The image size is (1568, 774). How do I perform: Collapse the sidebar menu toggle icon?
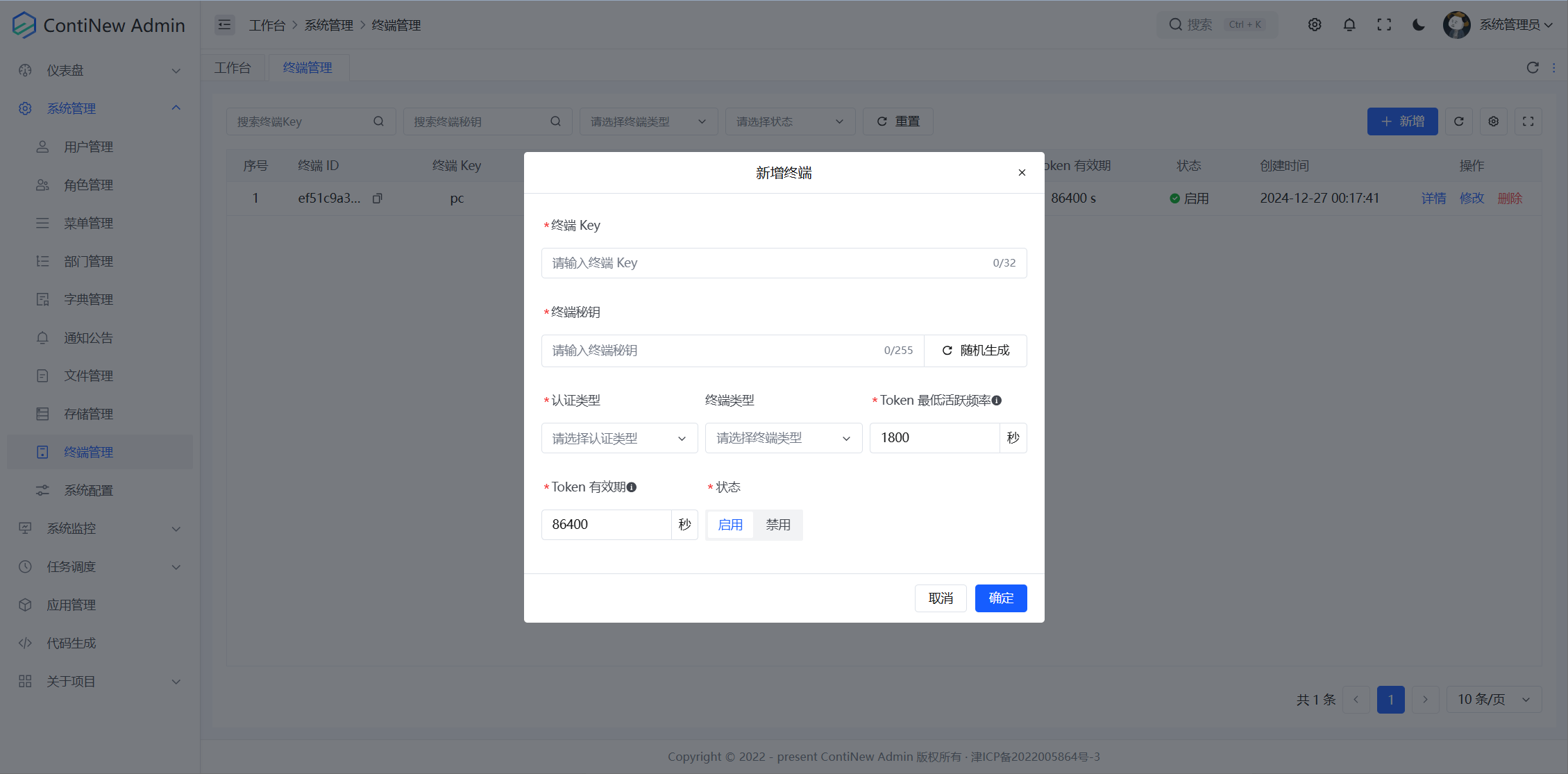pos(224,25)
